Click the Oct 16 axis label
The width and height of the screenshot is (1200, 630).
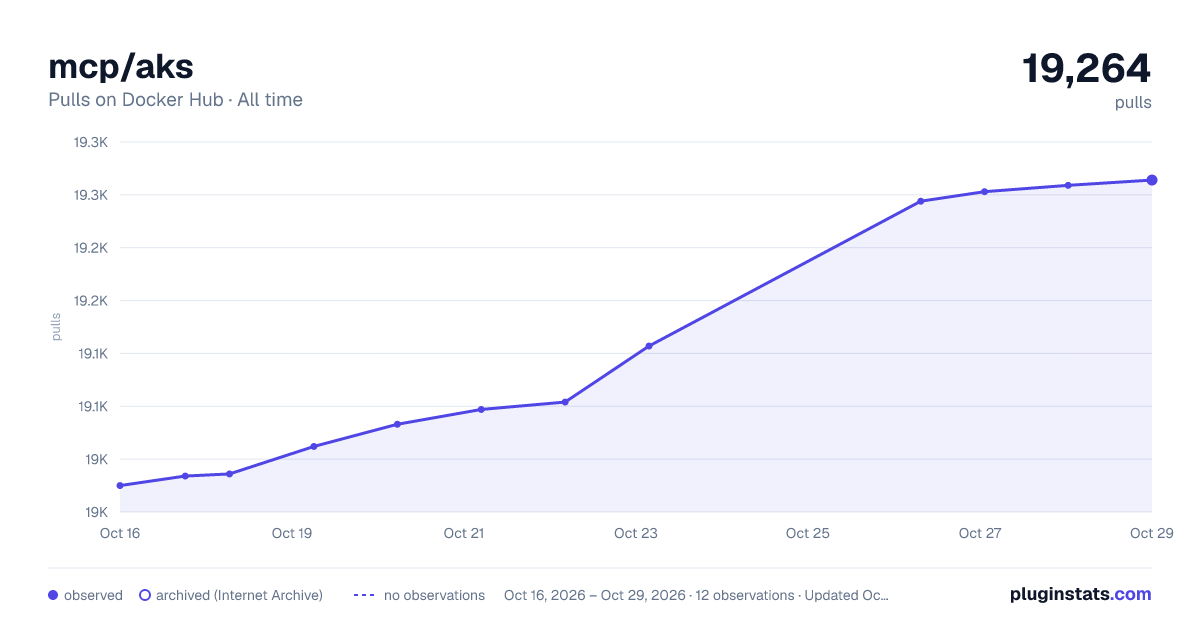pos(120,533)
